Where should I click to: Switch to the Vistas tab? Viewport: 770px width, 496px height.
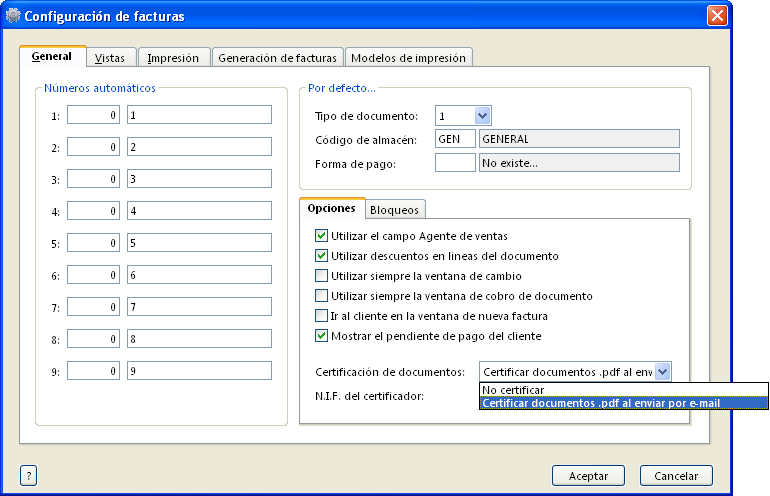110,58
